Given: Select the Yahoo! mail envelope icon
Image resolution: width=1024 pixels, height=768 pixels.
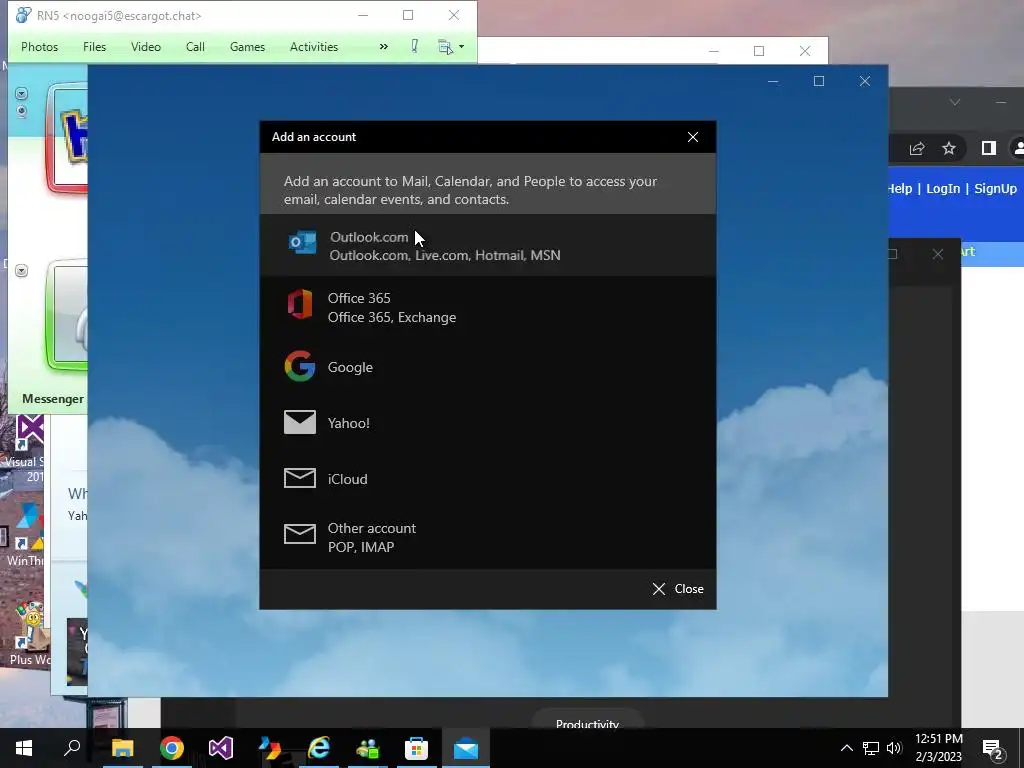Looking at the screenshot, I should [x=300, y=423].
